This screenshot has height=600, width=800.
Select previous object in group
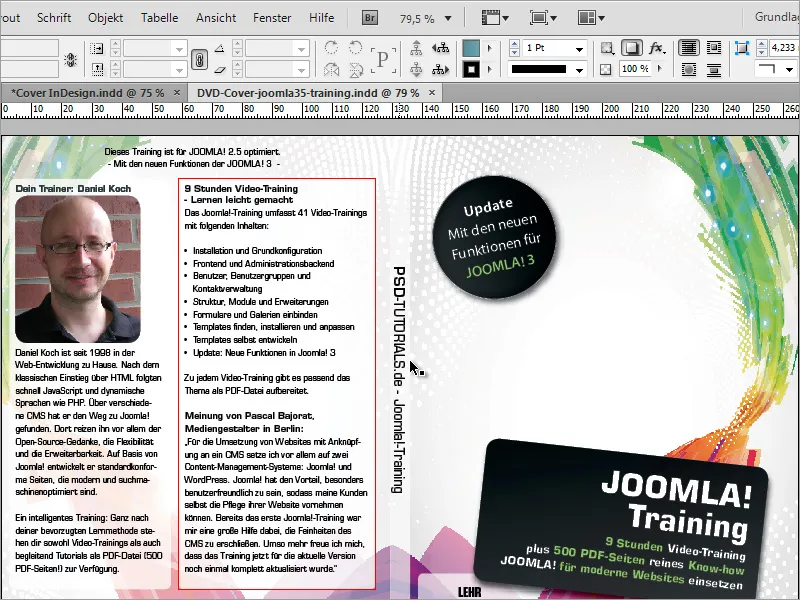tap(441, 48)
